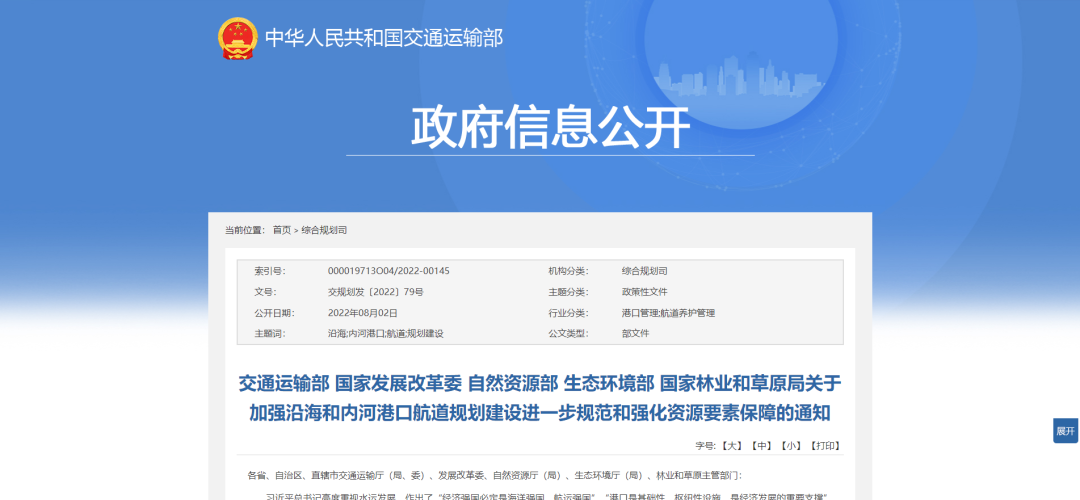Viewport: 1080px width, 500px height.
Task: Click the 索引号 label
Action: pos(269,271)
